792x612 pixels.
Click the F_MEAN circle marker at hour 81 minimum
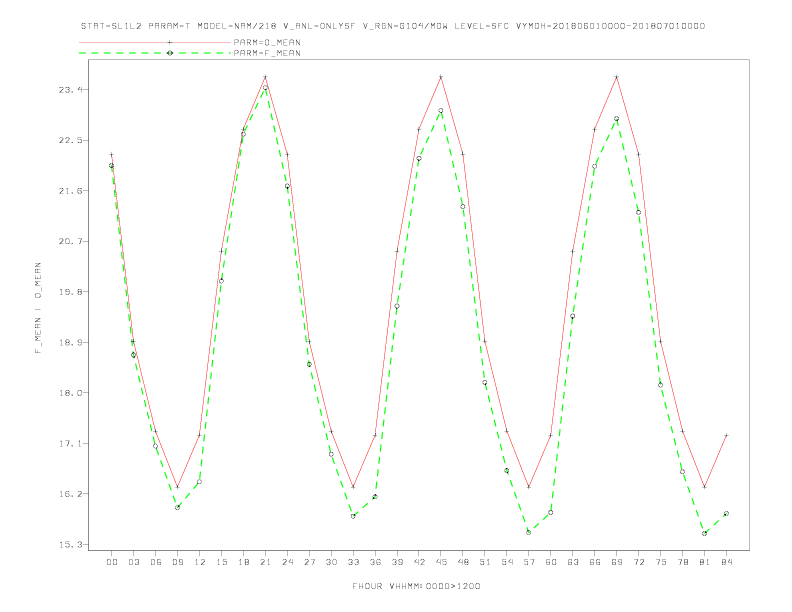[x=705, y=533]
